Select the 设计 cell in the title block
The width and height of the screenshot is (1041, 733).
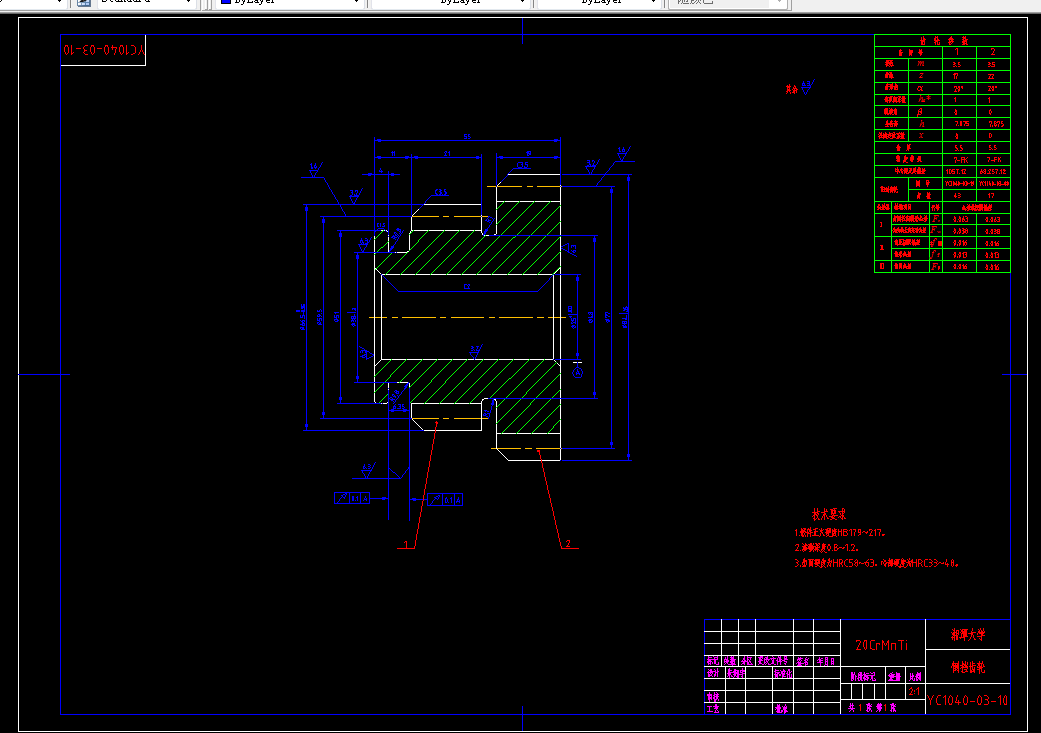click(x=713, y=673)
